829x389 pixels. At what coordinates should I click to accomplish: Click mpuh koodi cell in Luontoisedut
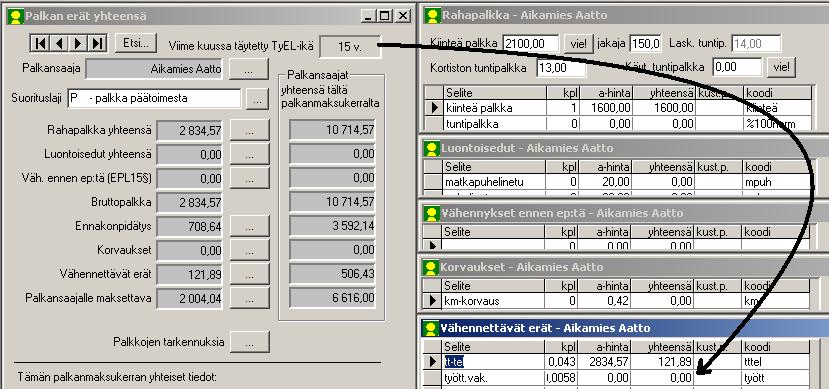click(776, 182)
